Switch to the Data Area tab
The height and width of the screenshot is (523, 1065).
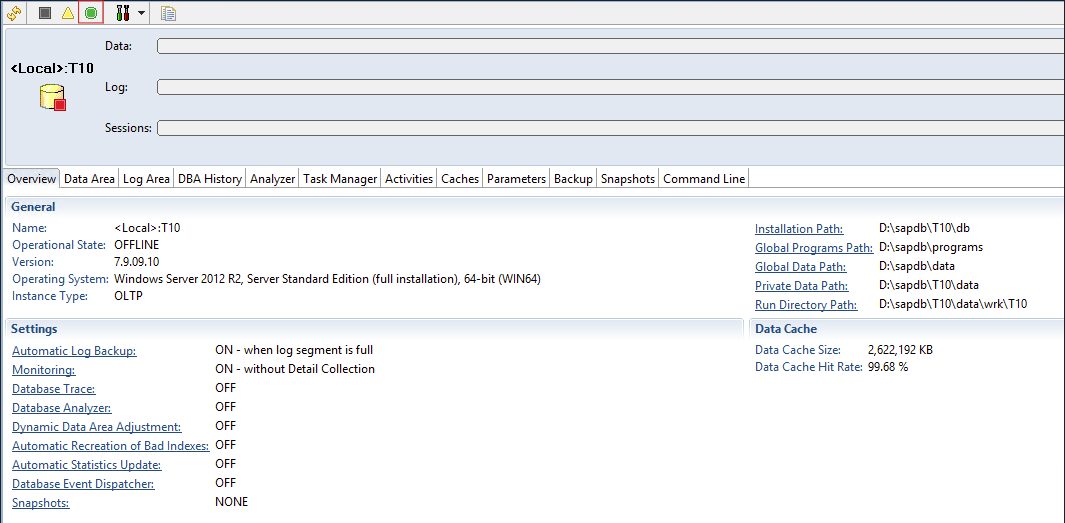89,179
